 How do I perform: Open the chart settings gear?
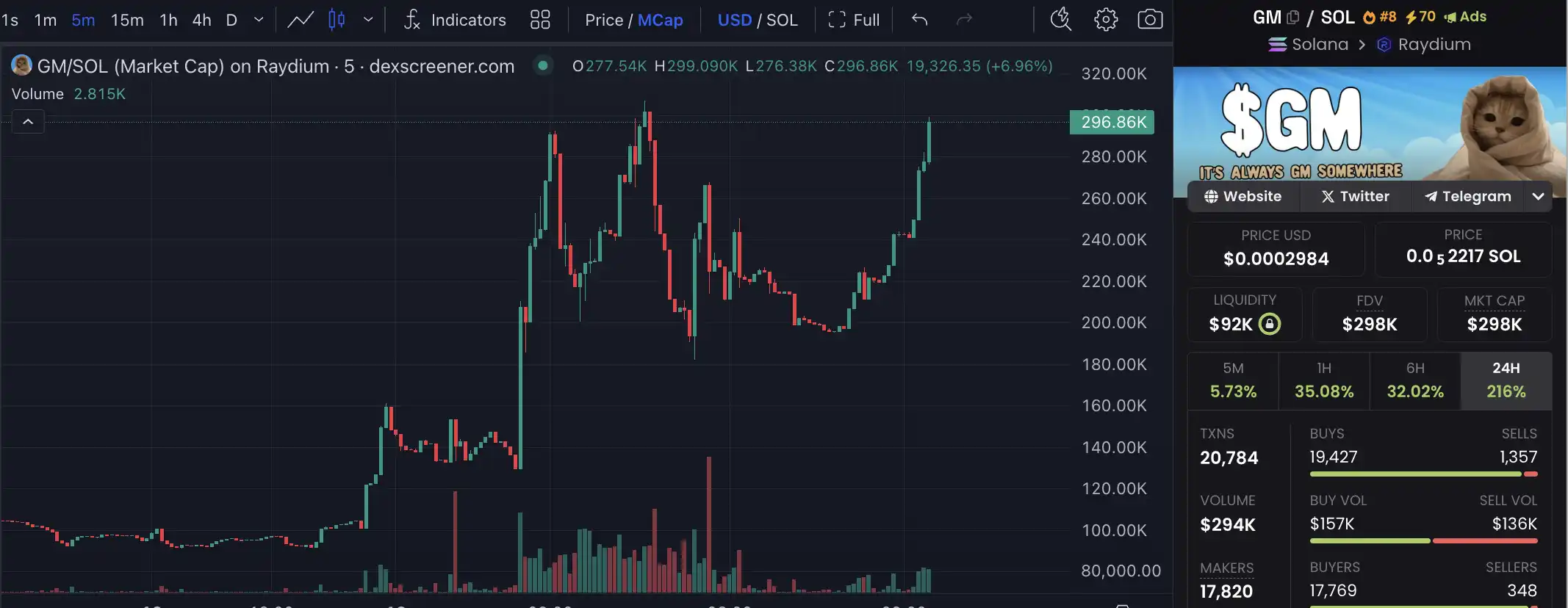(x=1106, y=20)
